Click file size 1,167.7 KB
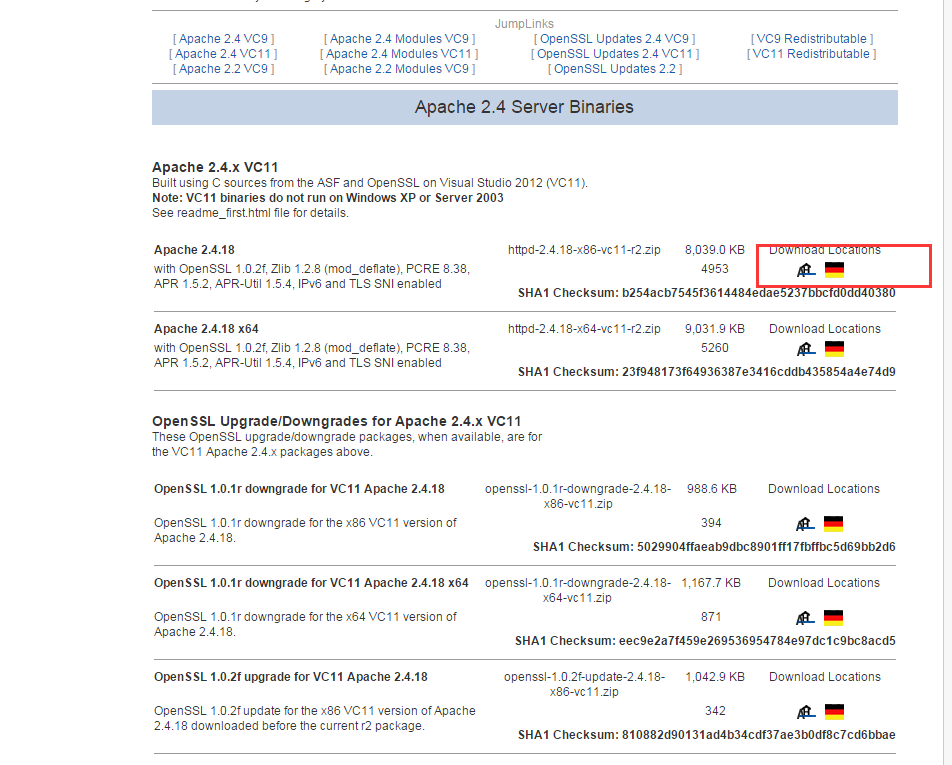This screenshot has width=952, height=765. [x=711, y=583]
